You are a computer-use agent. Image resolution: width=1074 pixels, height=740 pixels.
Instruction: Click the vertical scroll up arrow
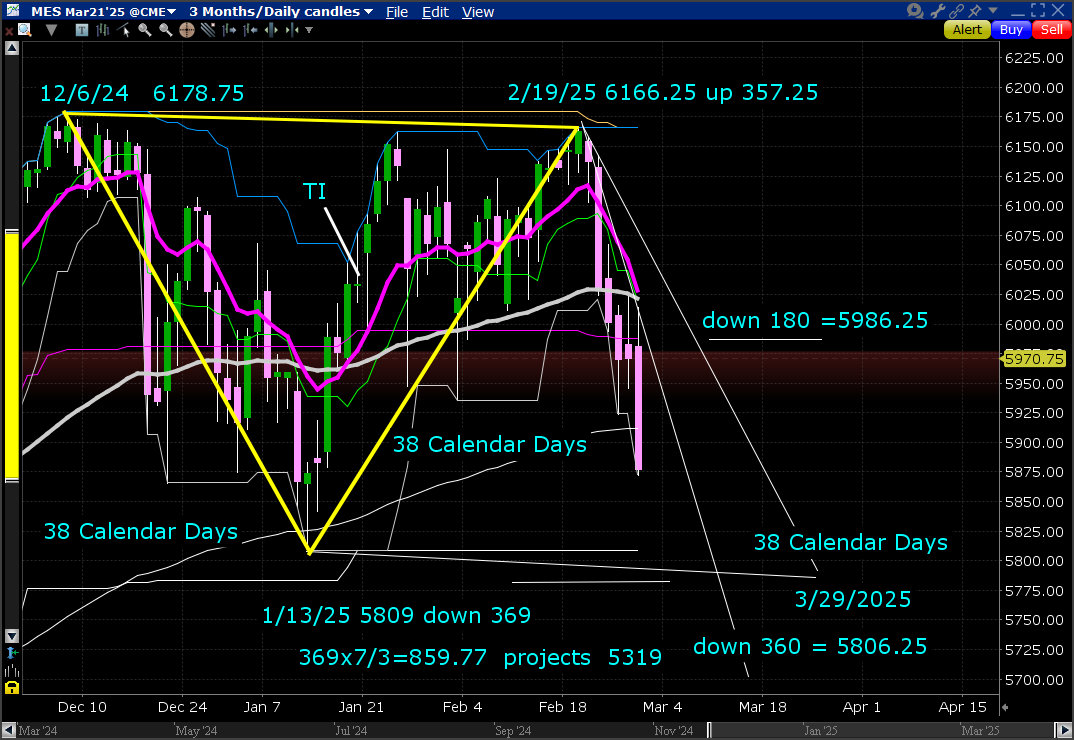tap(12, 48)
